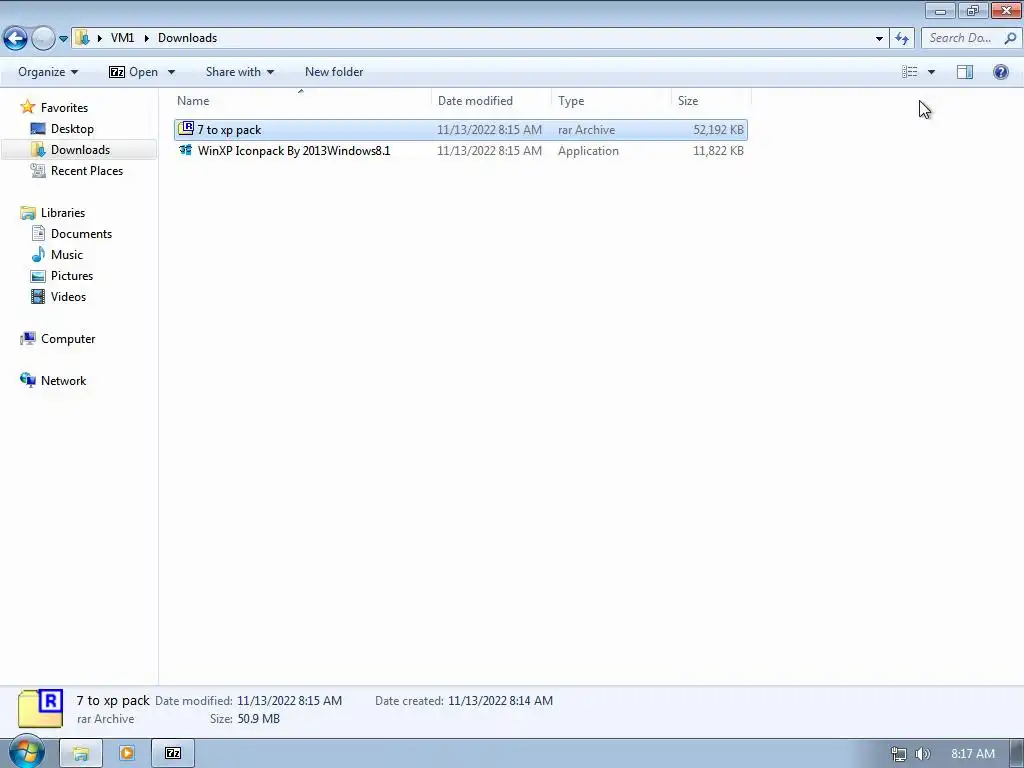Image resolution: width=1024 pixels, height=768 pixels.
Task: Select VM1 in the address breadcrumb
Action: (122, 38)
